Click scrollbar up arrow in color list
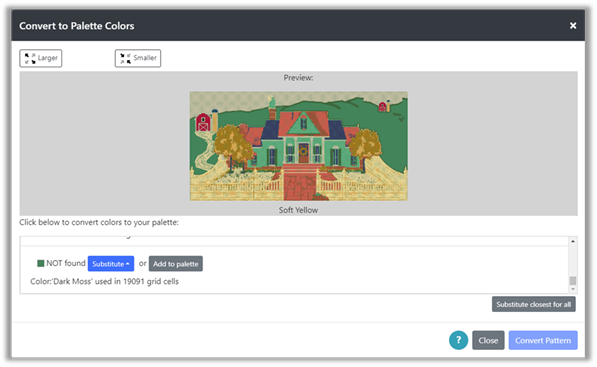 [x=573, y=241]
